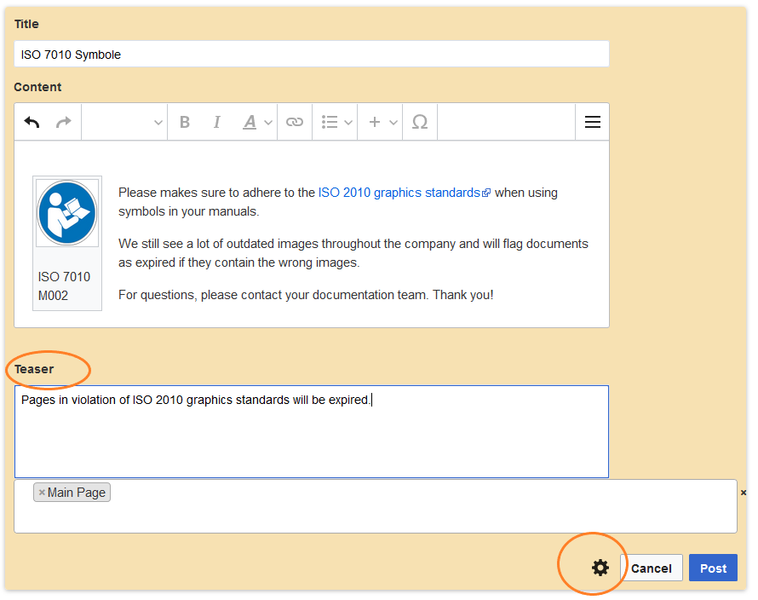
Task: Open post settings gear icon
Action: click(600, 568)
